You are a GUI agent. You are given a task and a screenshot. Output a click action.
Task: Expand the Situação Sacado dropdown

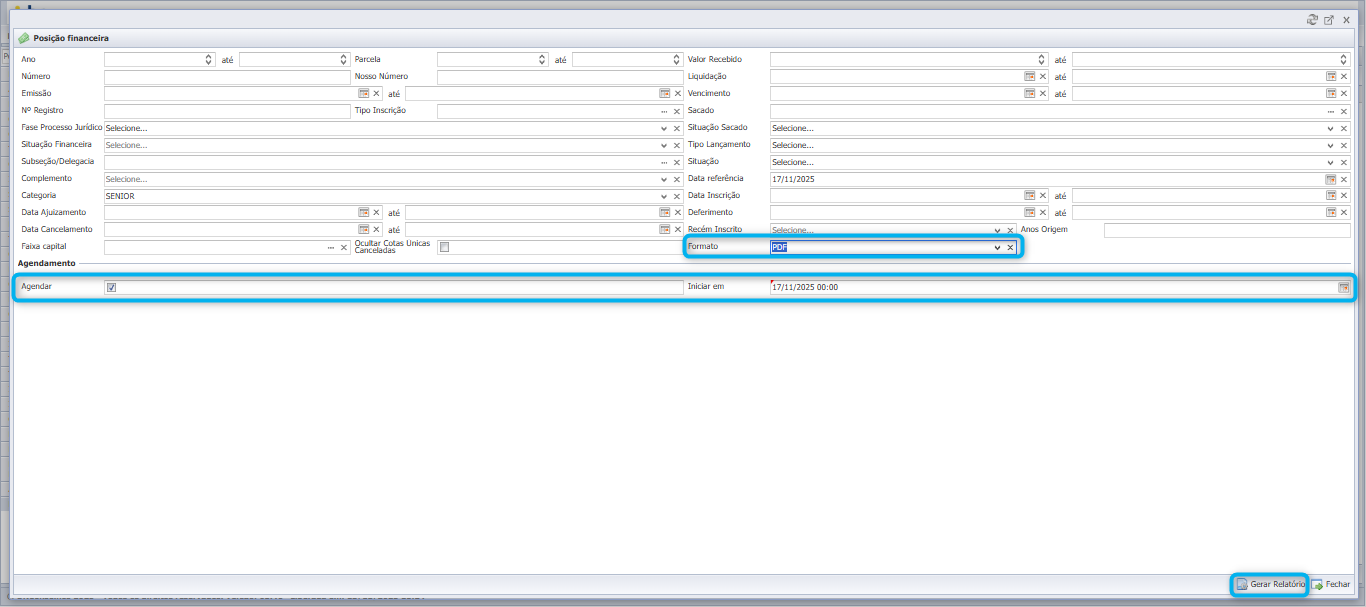pos(1331,128)
